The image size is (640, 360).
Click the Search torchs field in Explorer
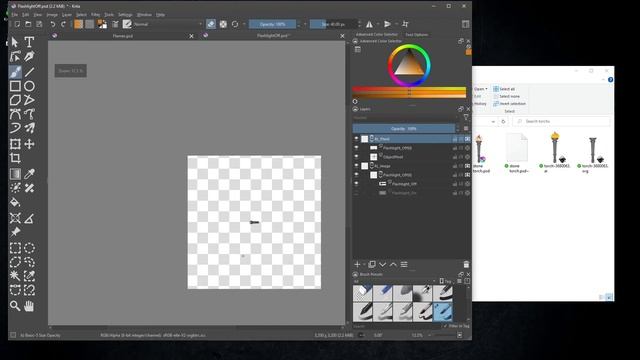point(562,122)
